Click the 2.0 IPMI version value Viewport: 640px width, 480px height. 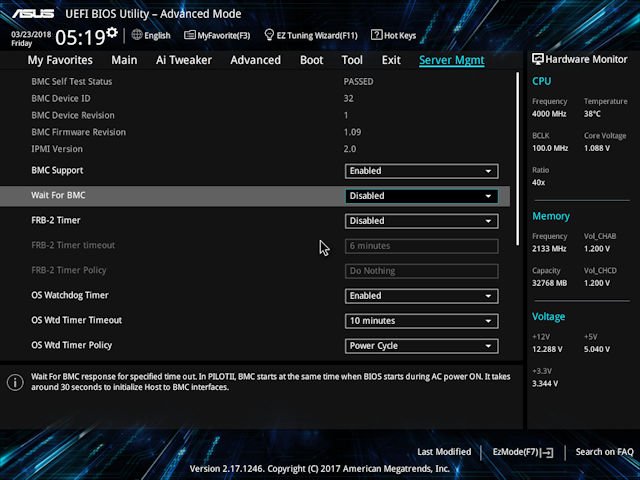pos(350,149)
